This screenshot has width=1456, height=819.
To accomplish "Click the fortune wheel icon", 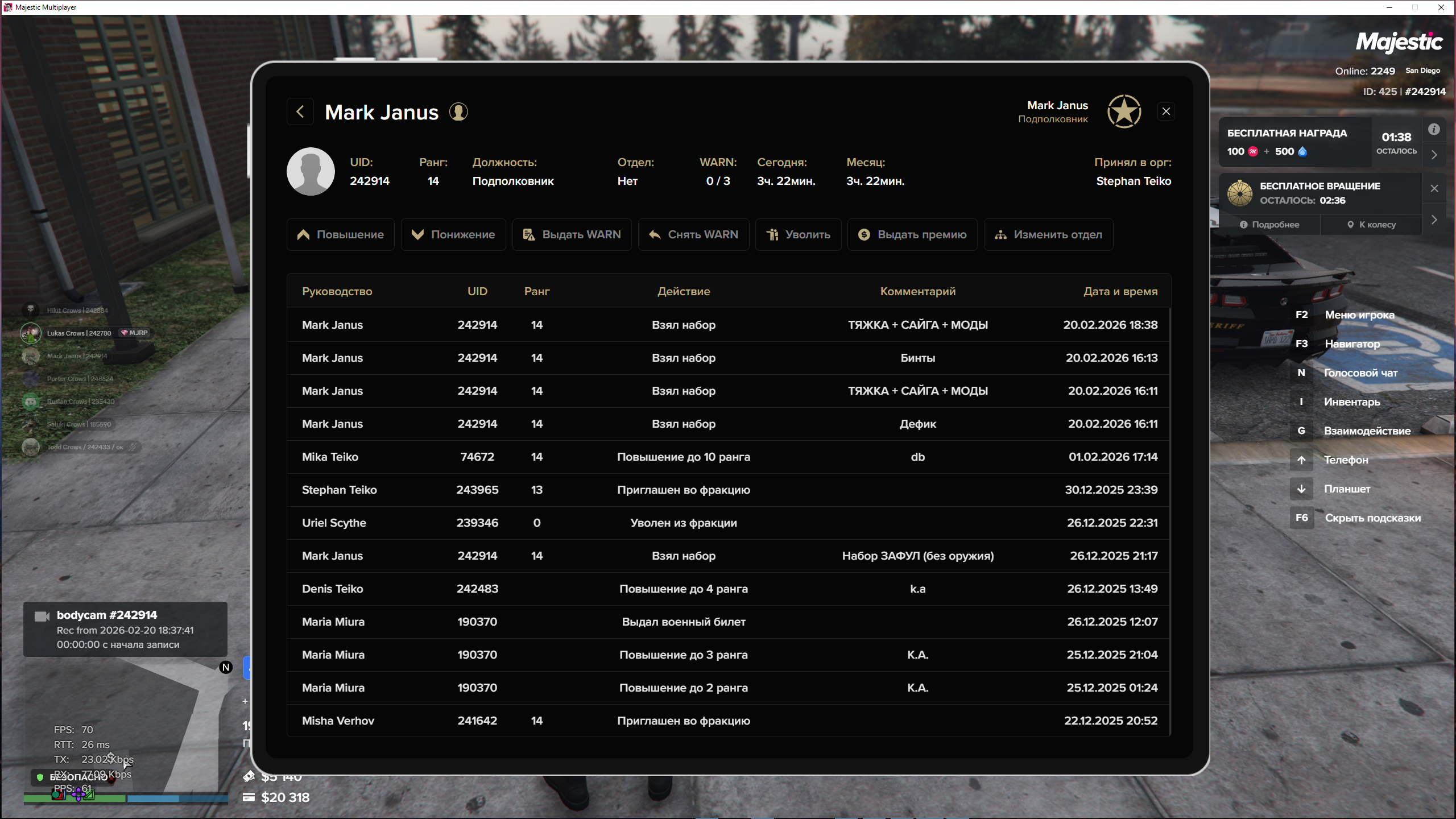I will click(x=1240, y=193).
